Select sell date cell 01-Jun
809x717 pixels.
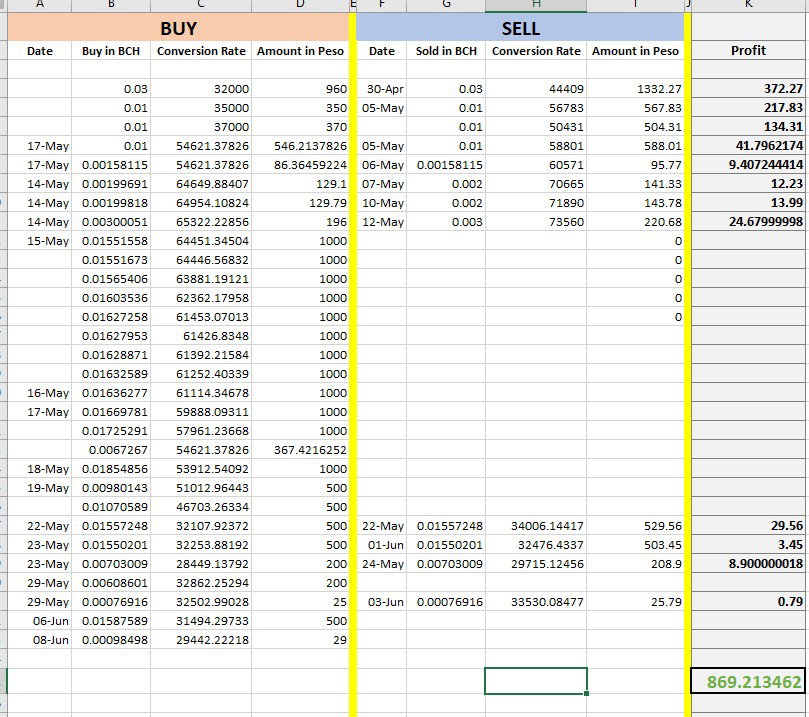382,545
